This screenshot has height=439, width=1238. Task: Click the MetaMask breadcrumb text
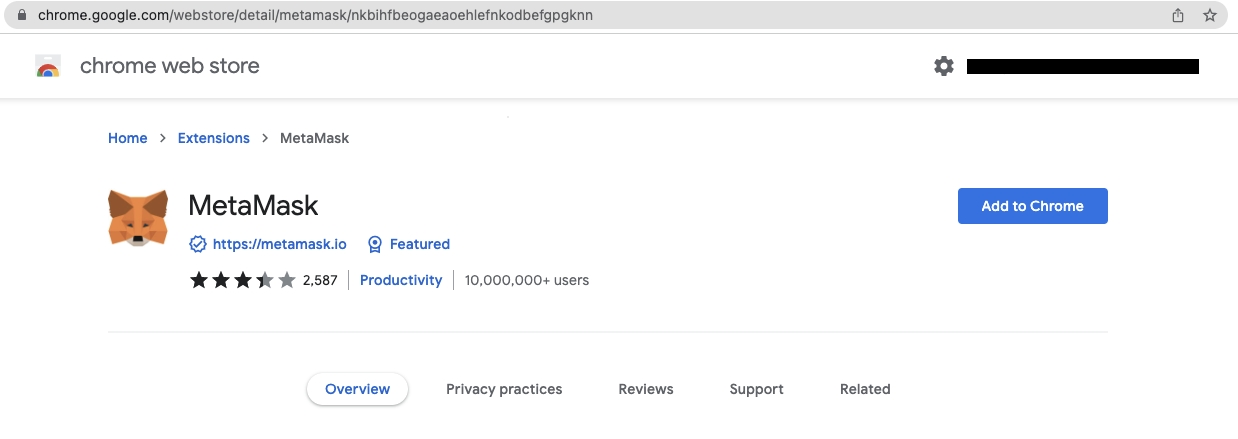point(315,138)
